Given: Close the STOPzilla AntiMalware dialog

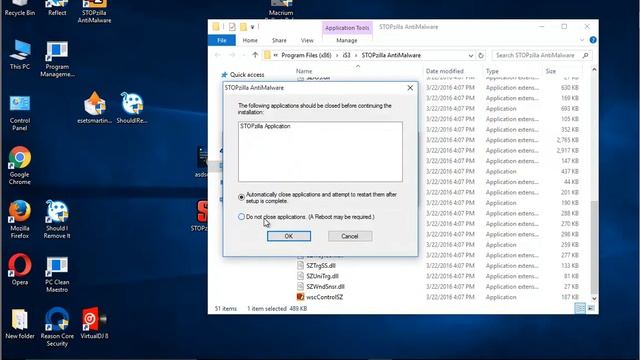Looking at the screenshot, I should (x=410, y=88).
